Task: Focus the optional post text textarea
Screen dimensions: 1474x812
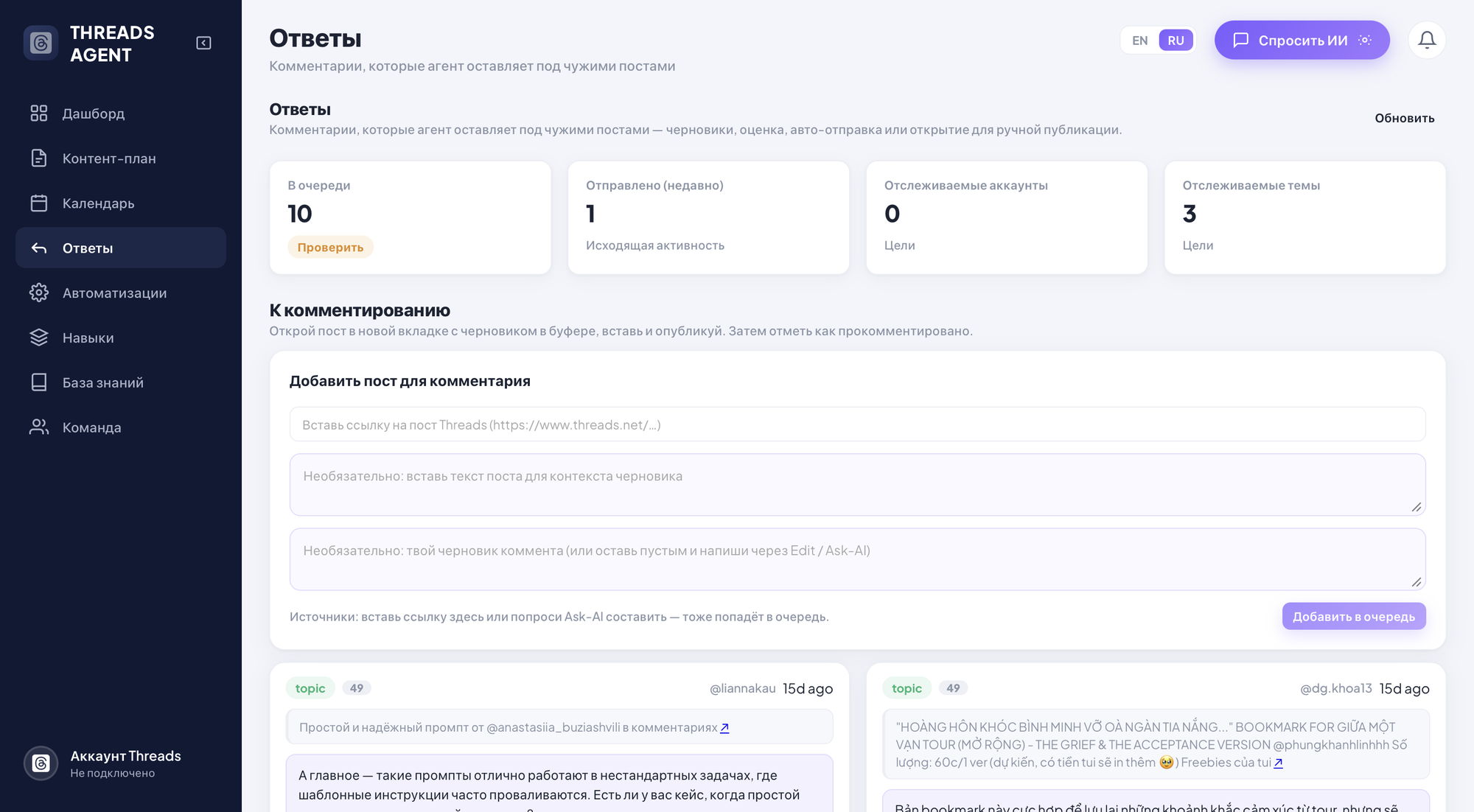Action: tap(857, 484)
